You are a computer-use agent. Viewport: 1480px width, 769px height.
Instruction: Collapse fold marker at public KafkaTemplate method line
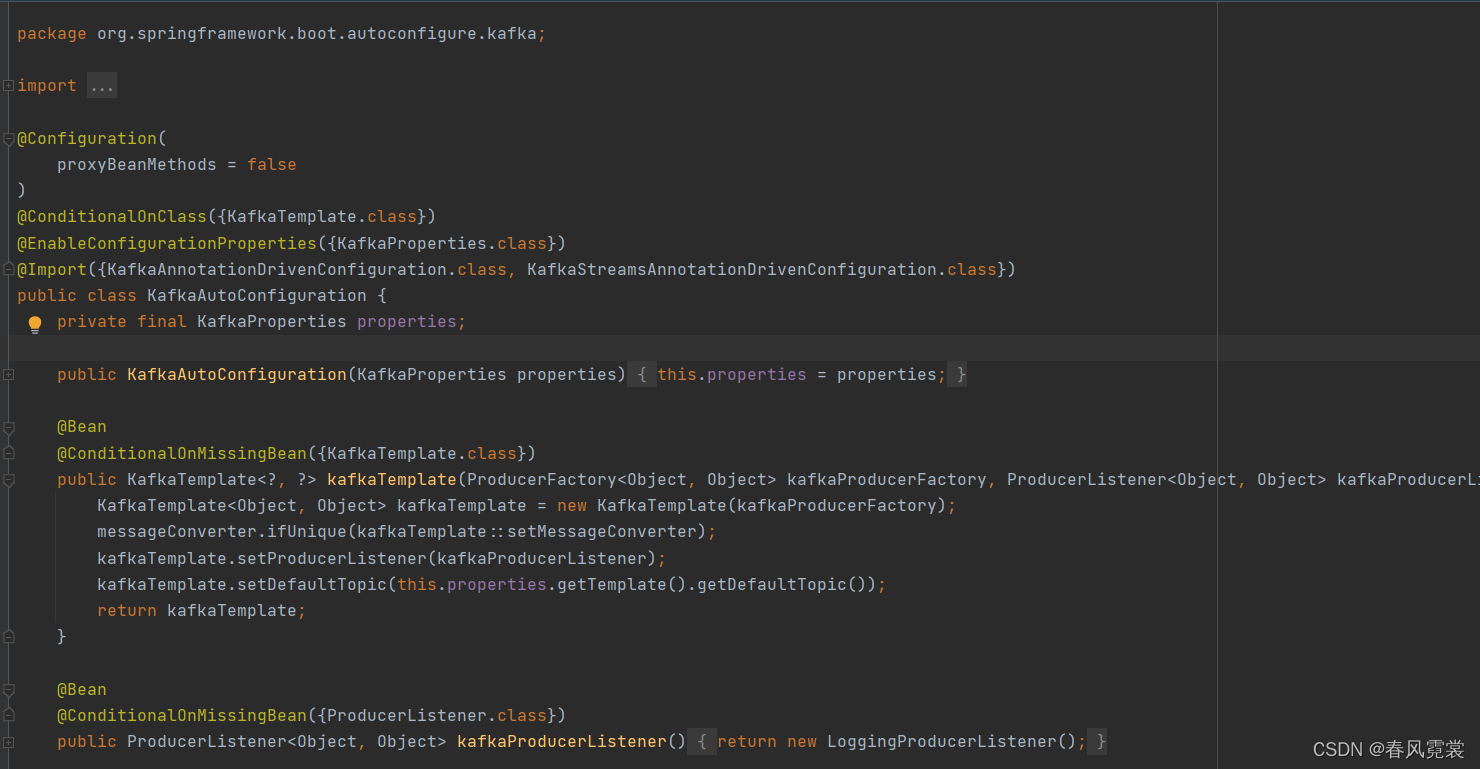(8, 480)
